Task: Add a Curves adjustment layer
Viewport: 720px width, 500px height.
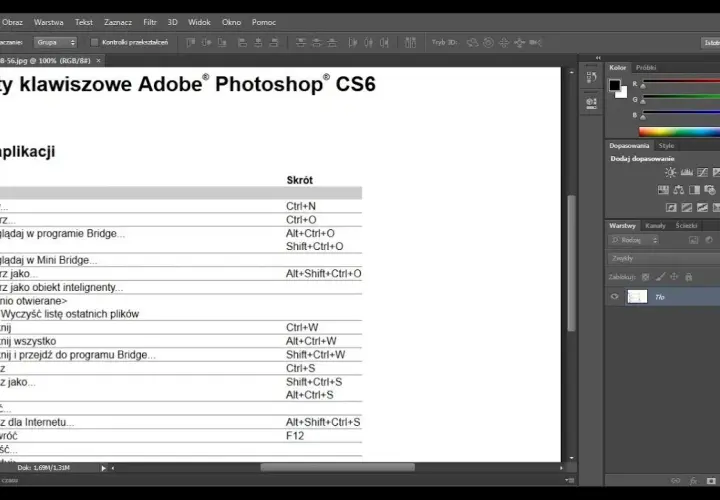Action: coord(702,173)
